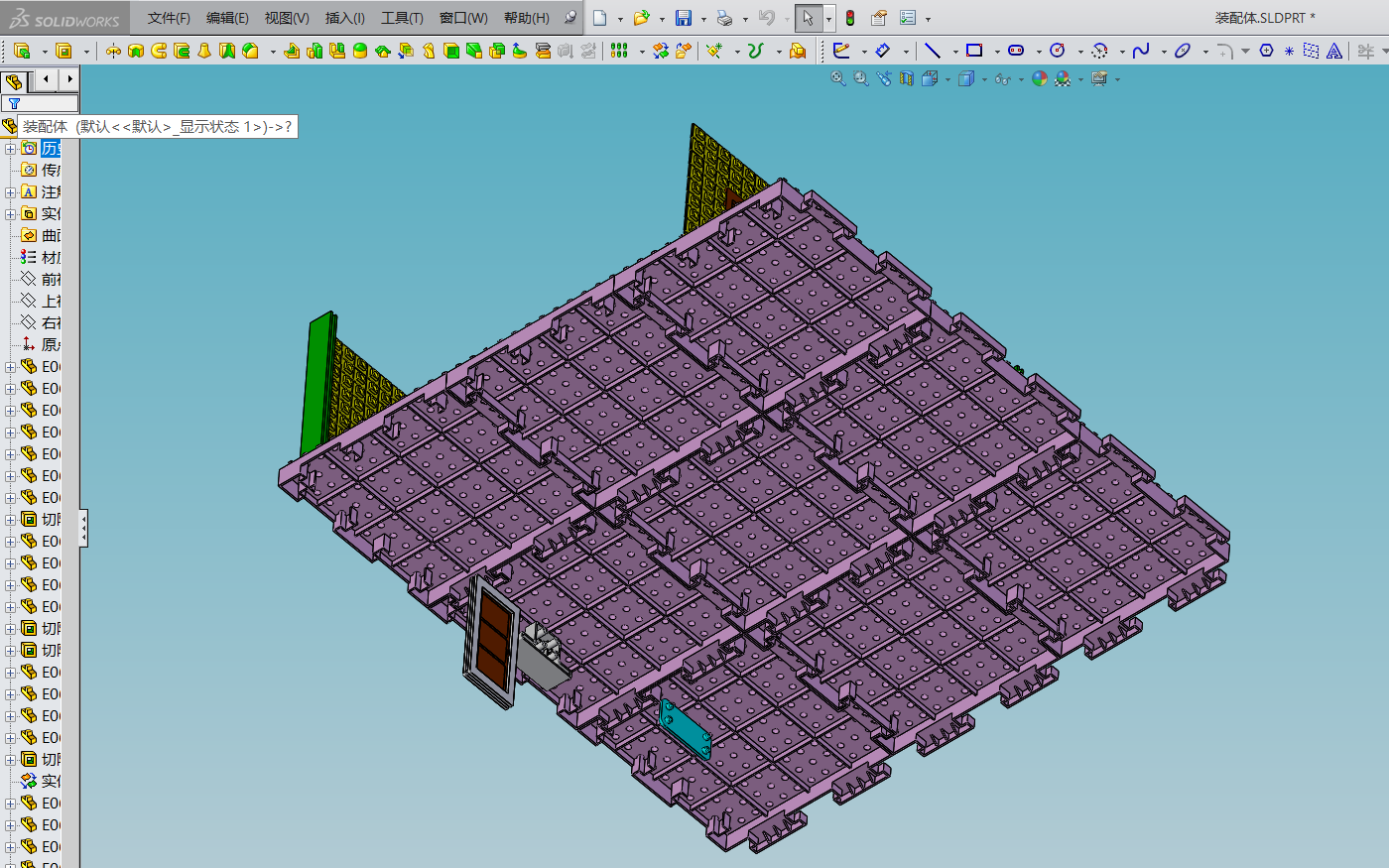
Task: Select the green panel in the 3D model
Action: [318, 385]
